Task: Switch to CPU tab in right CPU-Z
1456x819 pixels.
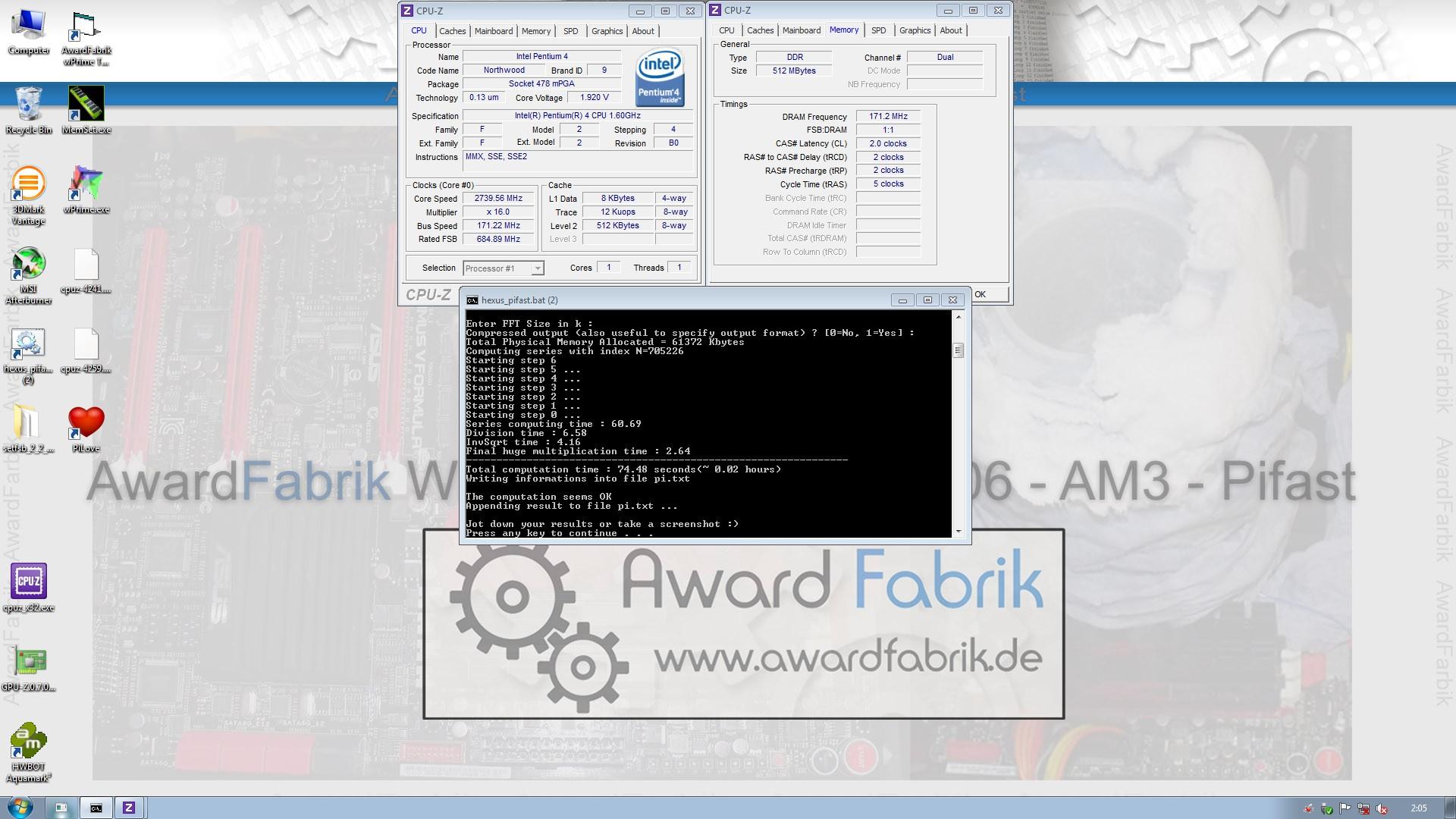Action: [x=726, y=30]
